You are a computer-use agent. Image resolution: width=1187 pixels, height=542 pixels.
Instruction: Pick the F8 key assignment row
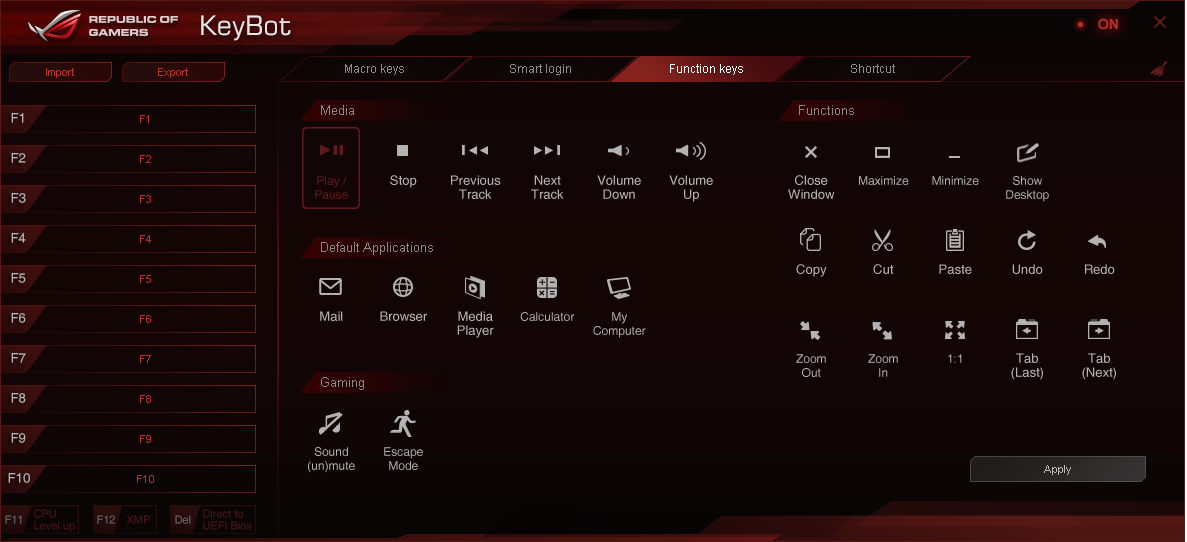pyautogui.click(x=128, y=399)
